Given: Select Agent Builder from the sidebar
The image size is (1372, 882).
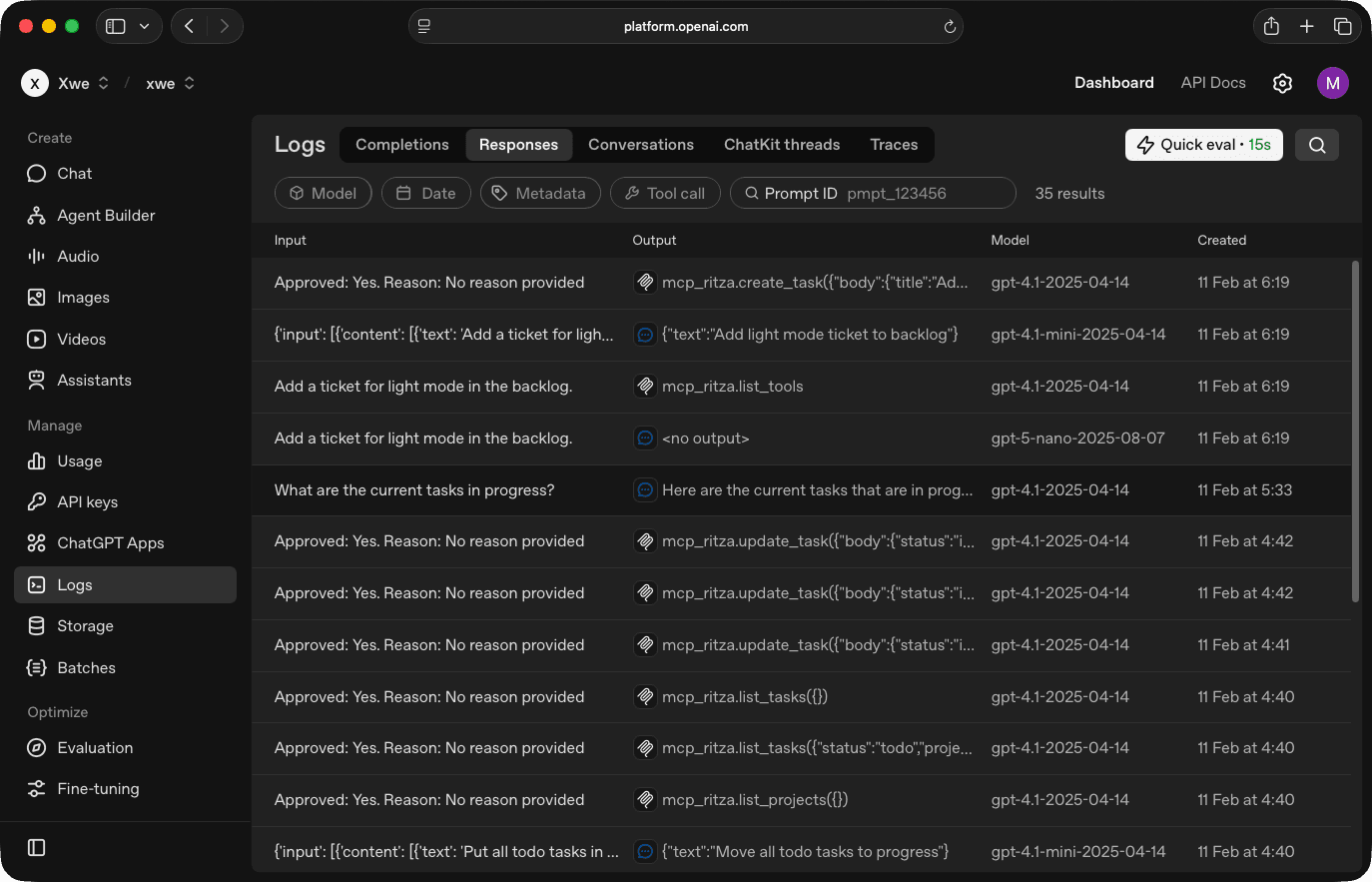Looking at the screenshot, I should [104, 215].
